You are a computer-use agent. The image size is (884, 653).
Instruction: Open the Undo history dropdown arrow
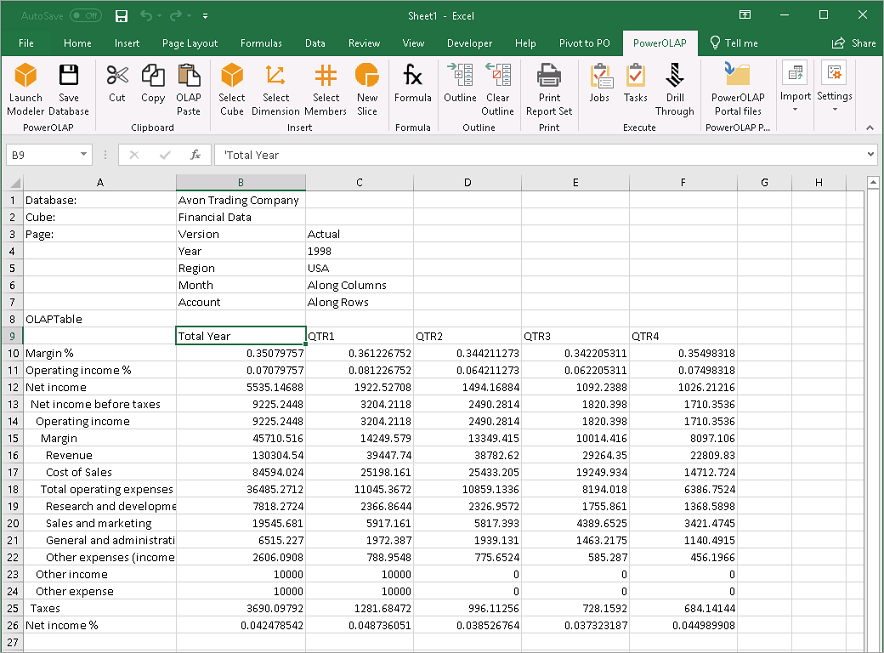(160, 16)
